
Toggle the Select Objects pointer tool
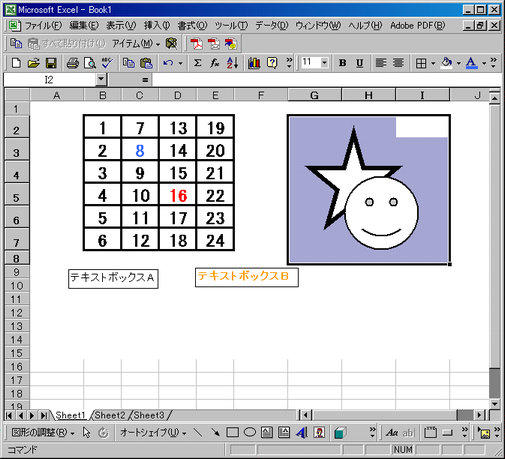tap(87, 433)
